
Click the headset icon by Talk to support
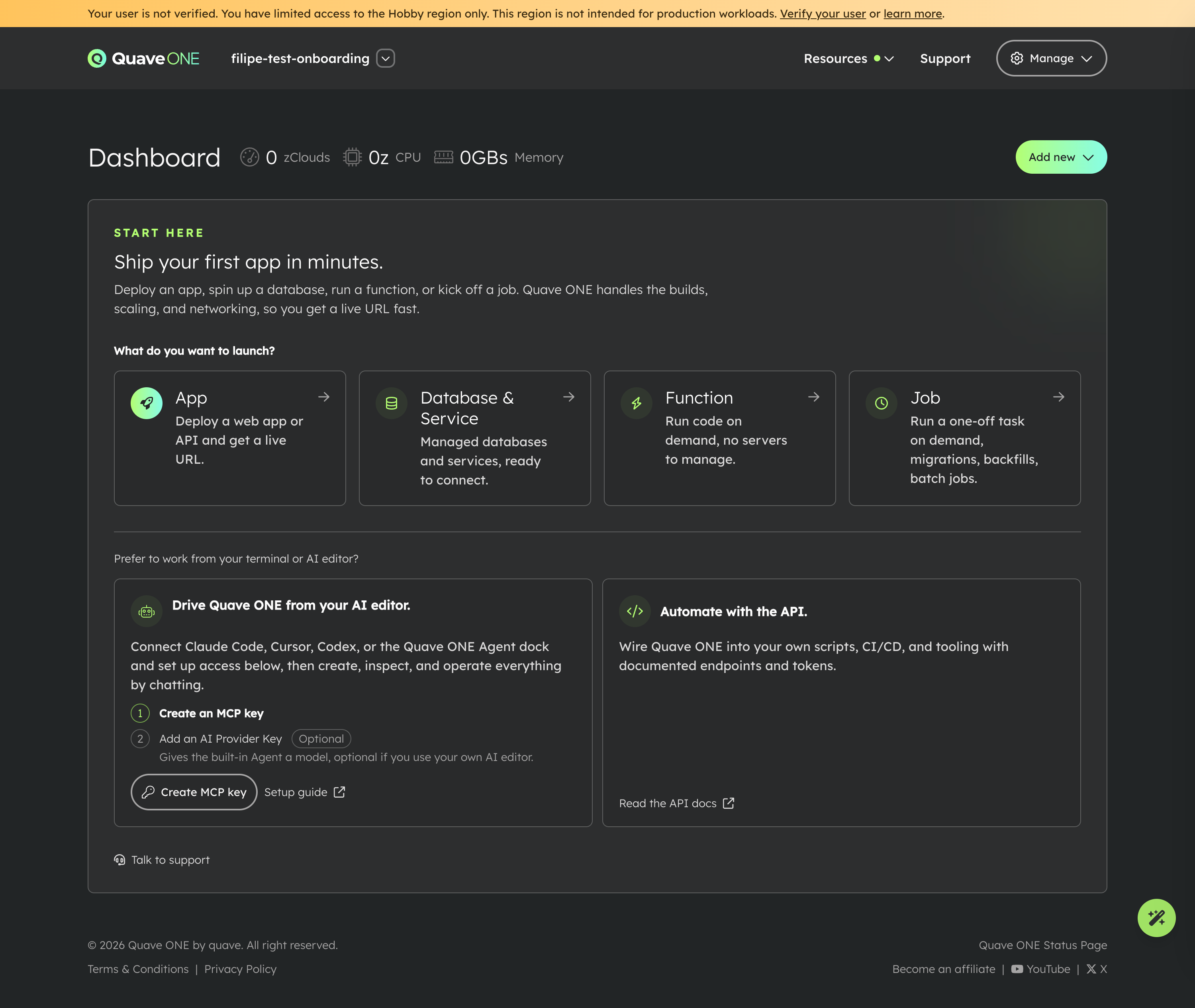click(x=119, y=860)
